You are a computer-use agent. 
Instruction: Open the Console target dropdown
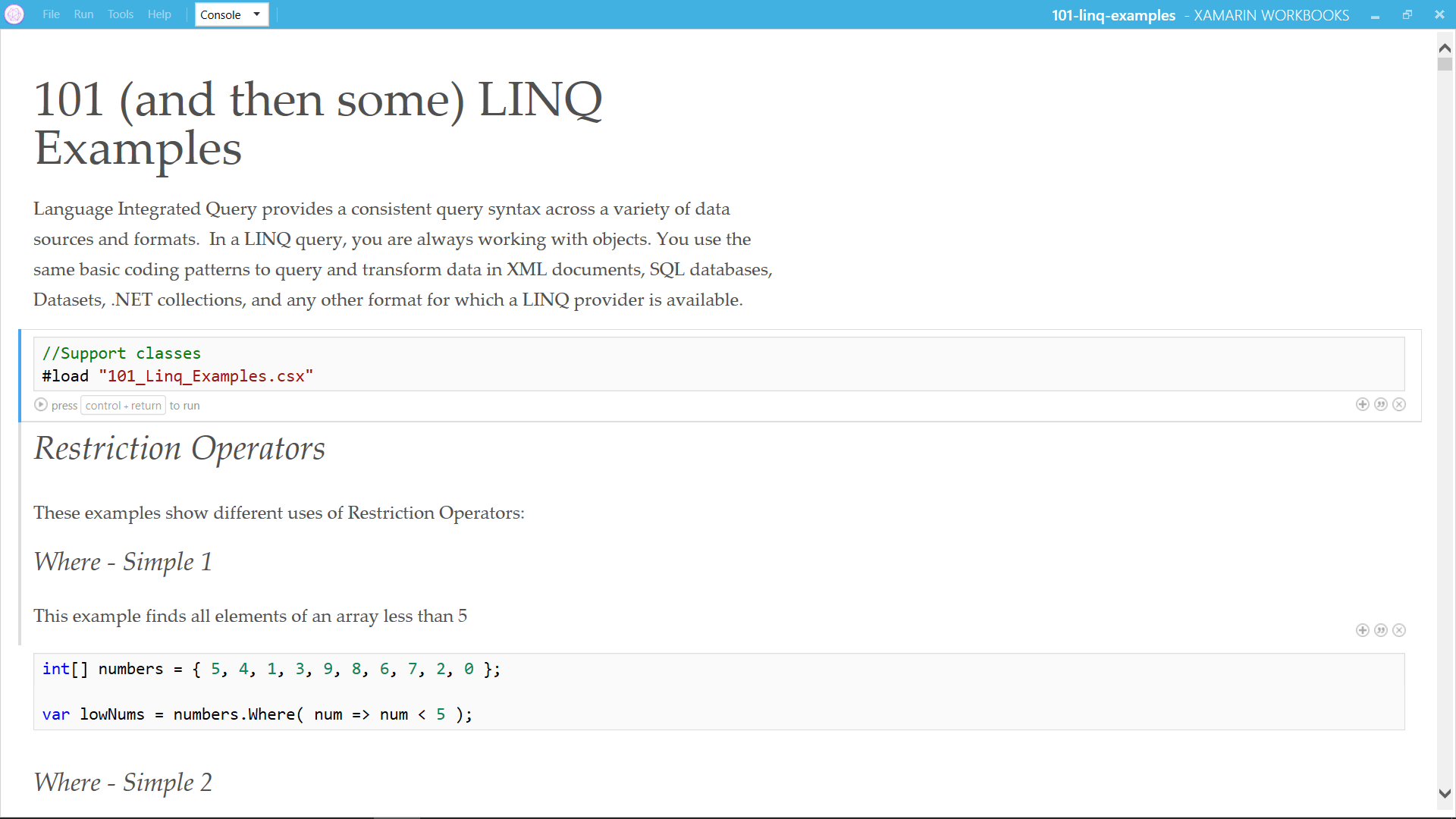[x=231, y=14]
